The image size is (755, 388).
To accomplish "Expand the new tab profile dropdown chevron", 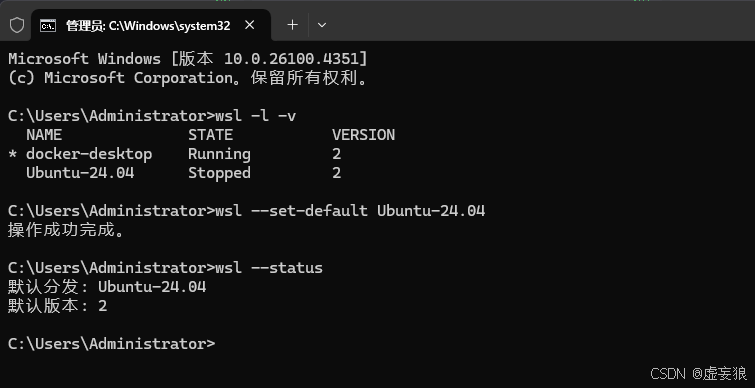I will point(322,25).
